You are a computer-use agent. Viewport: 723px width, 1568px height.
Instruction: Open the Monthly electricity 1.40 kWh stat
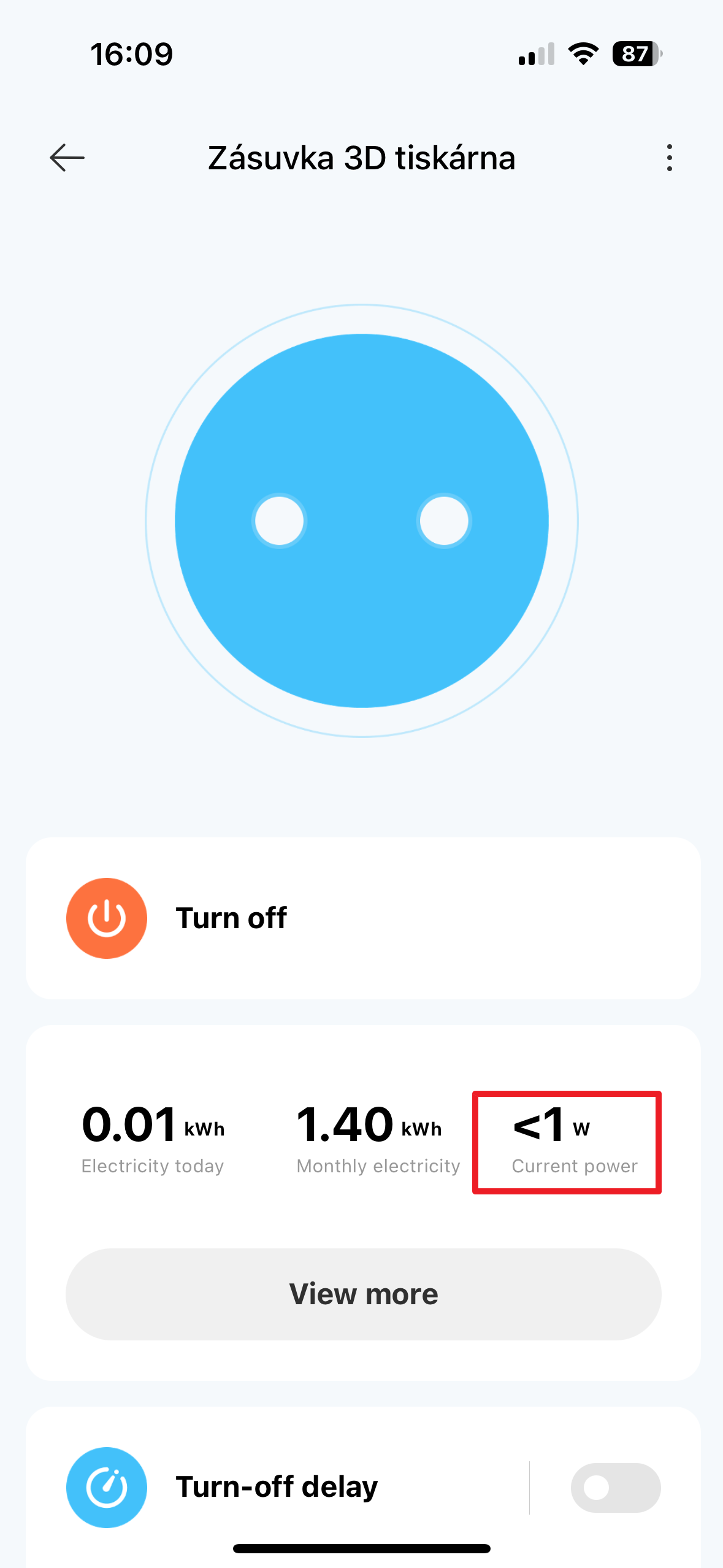pyautogui.click(x=377, y=1139)
